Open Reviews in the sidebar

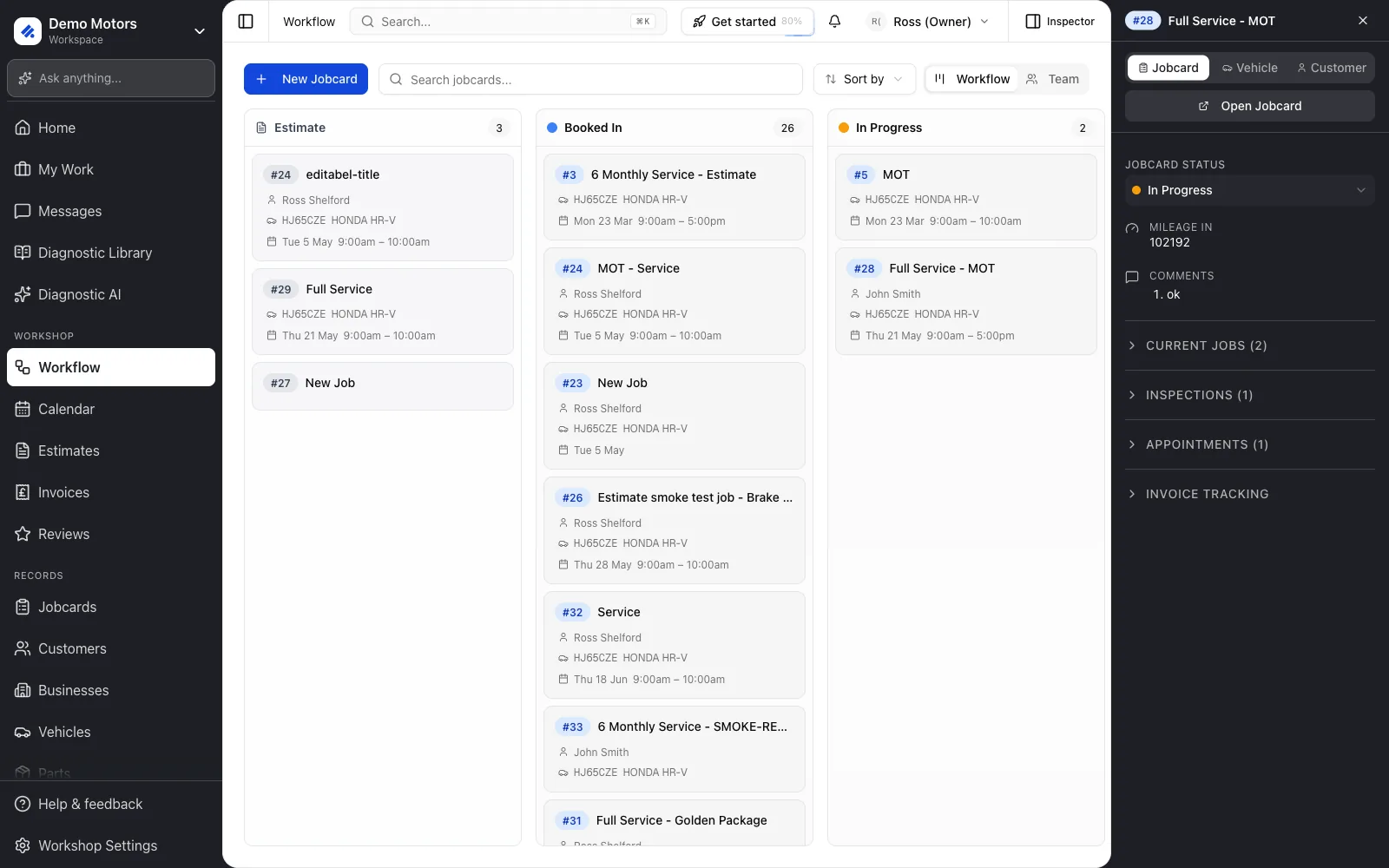[111, 534]
